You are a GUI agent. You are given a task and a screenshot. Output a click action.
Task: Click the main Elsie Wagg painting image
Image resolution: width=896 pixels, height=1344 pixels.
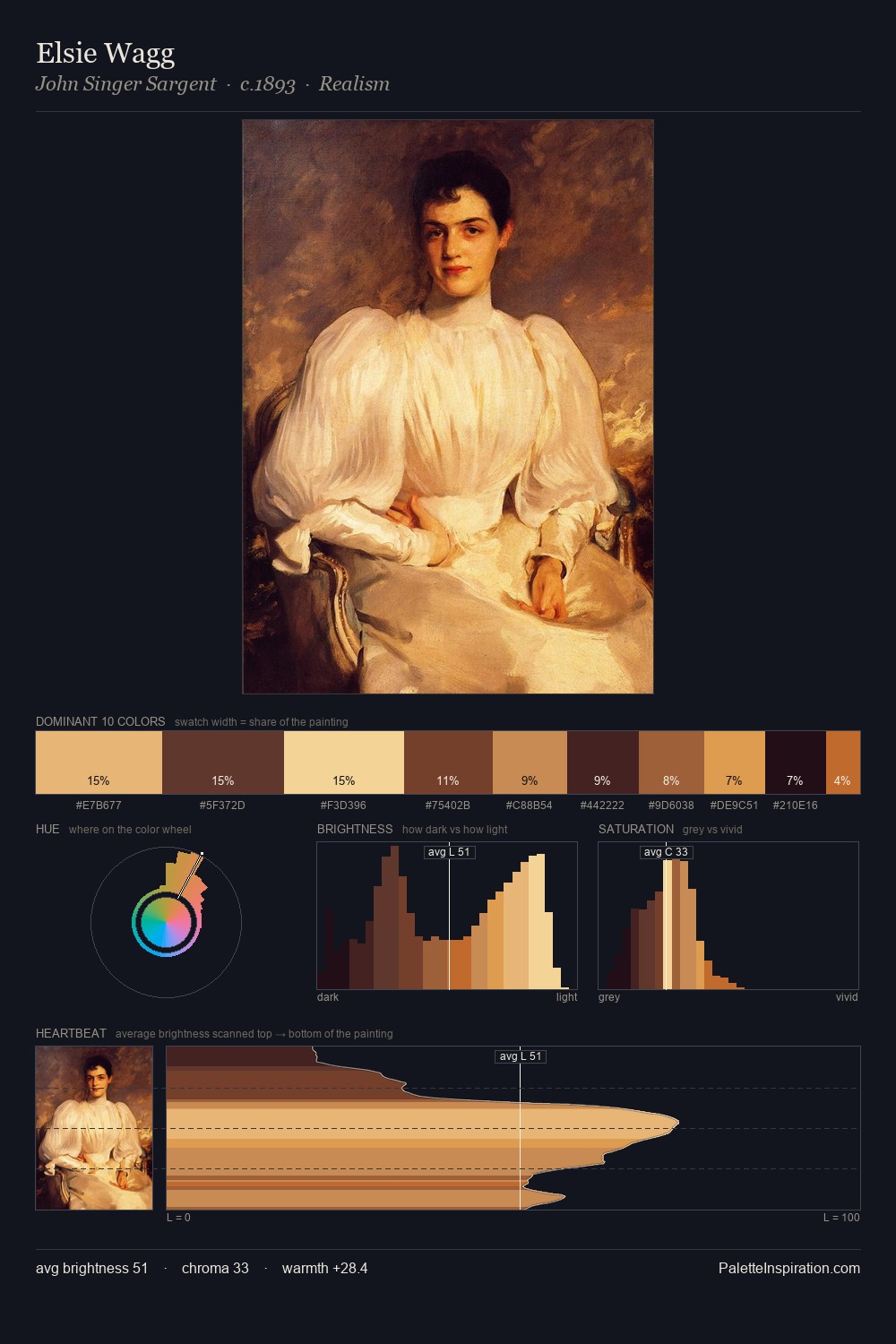click(x=448, y=407)
